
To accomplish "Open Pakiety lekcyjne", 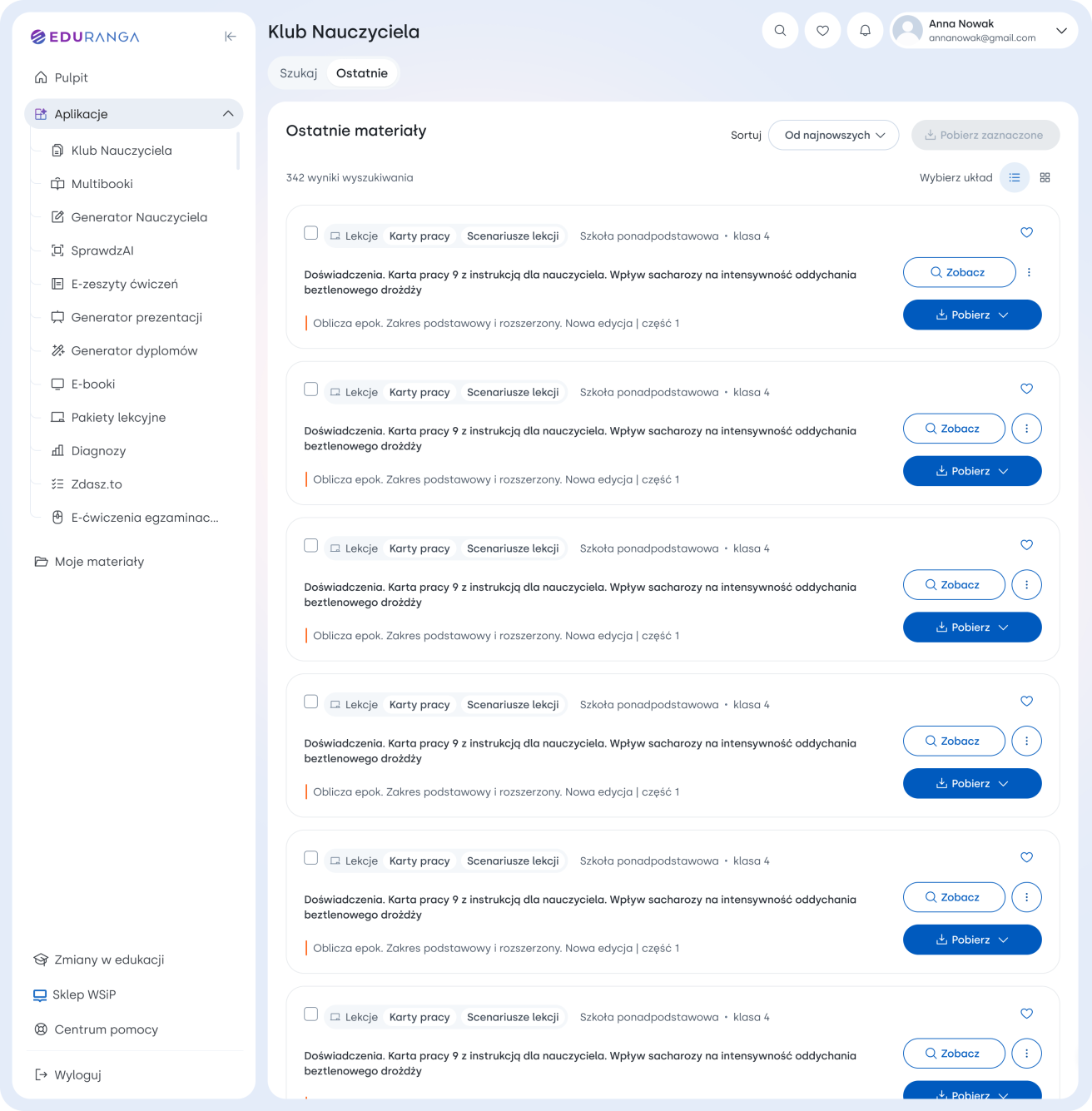I will coord(108,417).
